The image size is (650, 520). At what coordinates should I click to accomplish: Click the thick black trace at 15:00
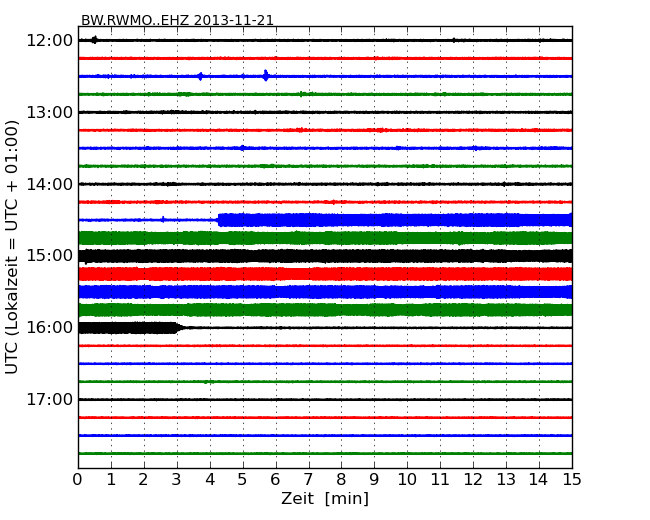325,256
